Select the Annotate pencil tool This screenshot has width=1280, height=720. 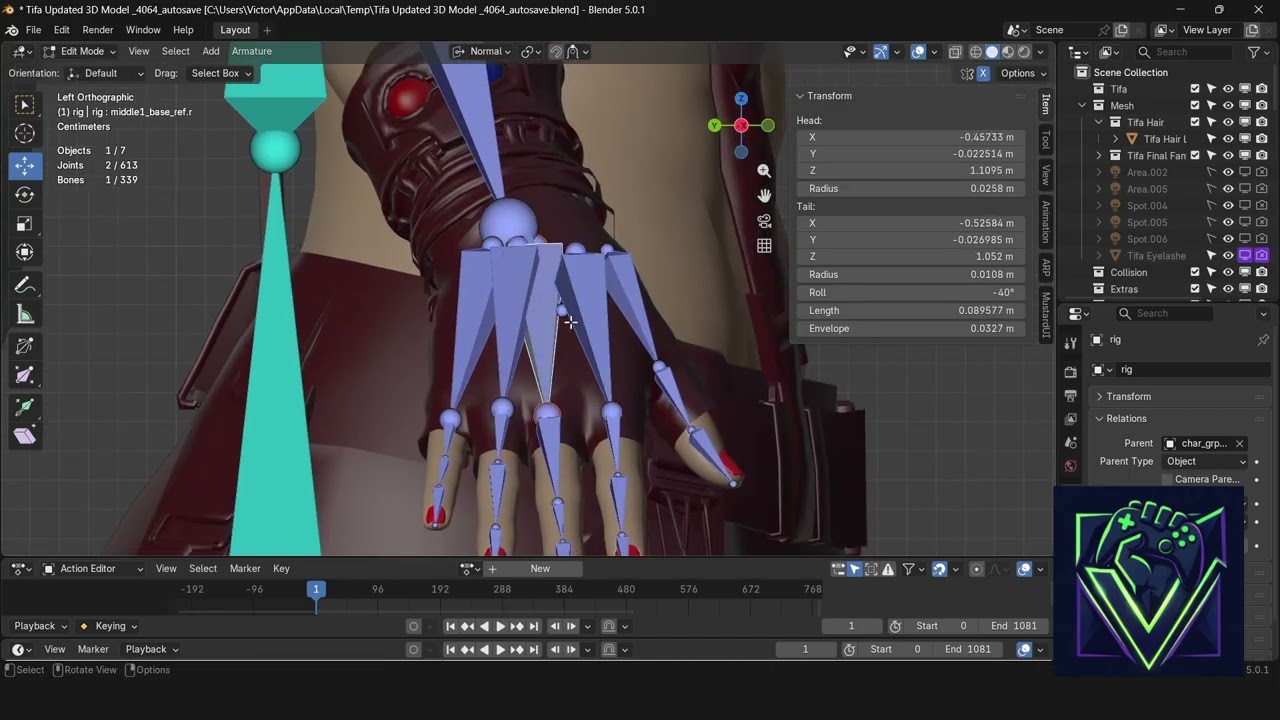(x=25, y=286)
